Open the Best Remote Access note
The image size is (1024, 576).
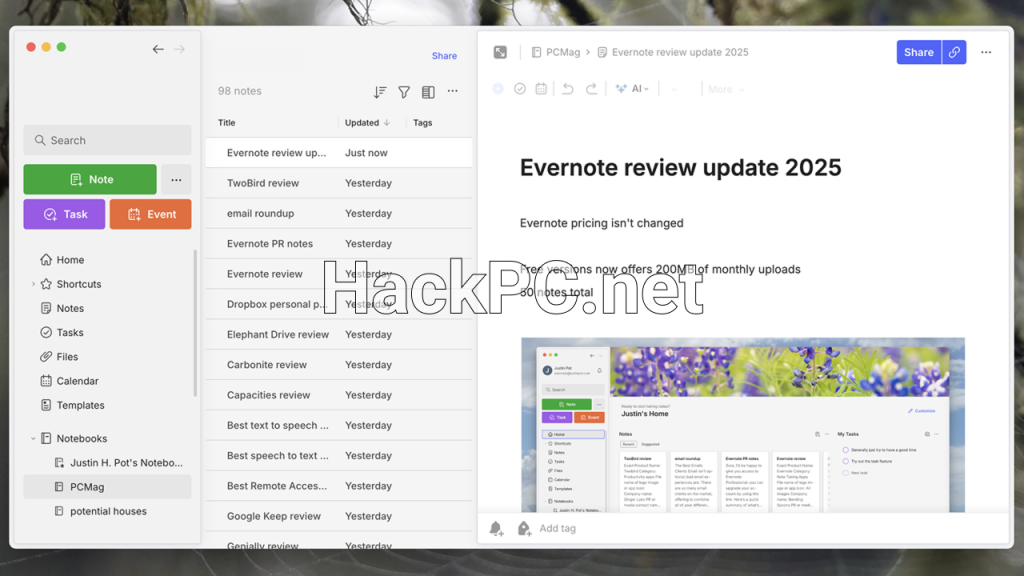[x=339, y=486]
